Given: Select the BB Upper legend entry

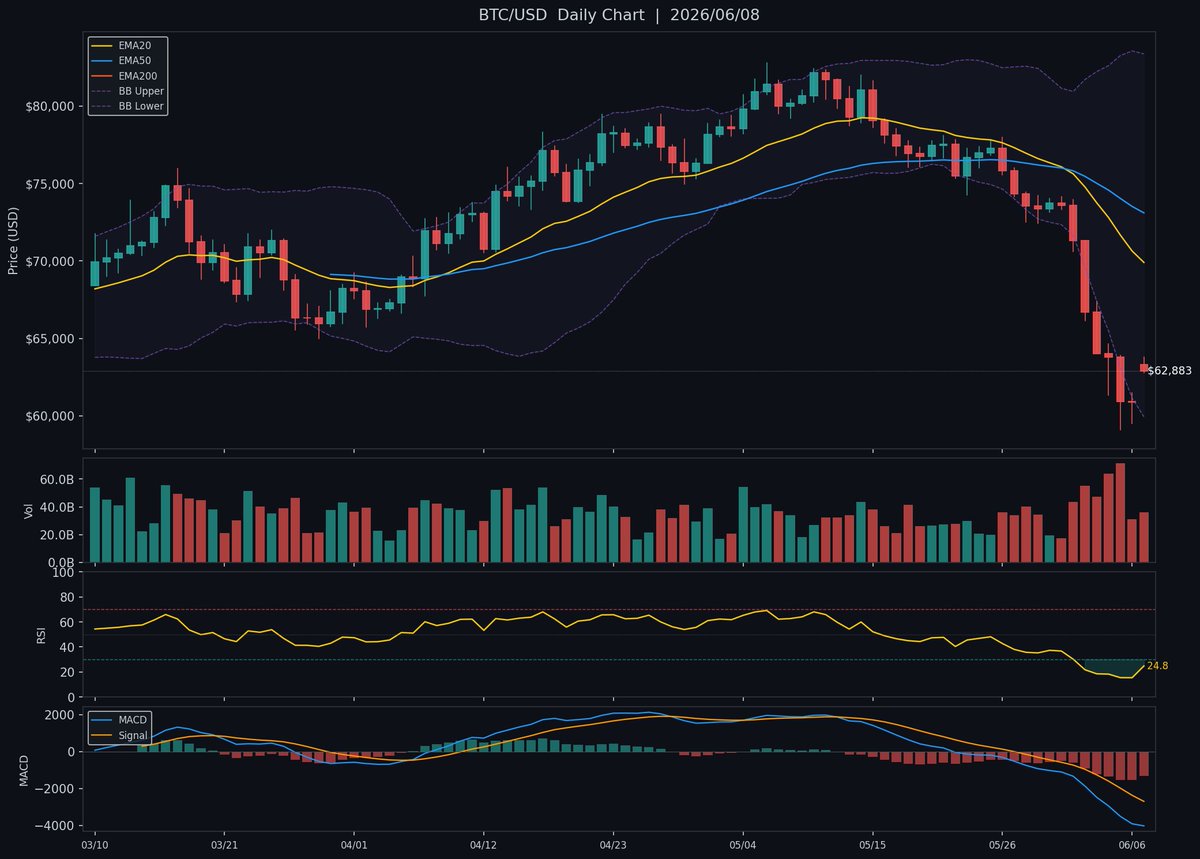Looking at the screenshot, I should tap(128, 91).
